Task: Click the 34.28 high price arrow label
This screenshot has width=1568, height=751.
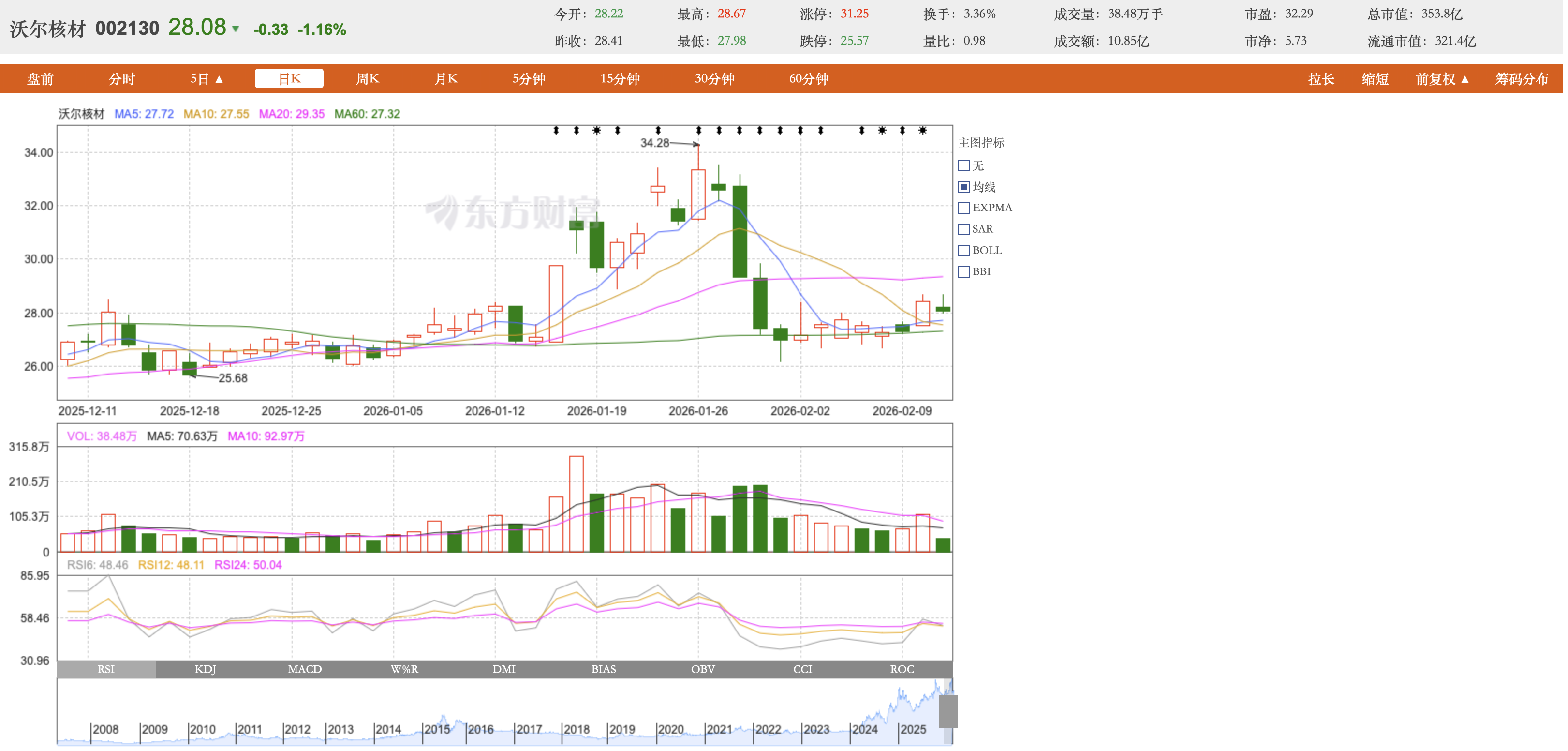Action: (x=654, y=143)
